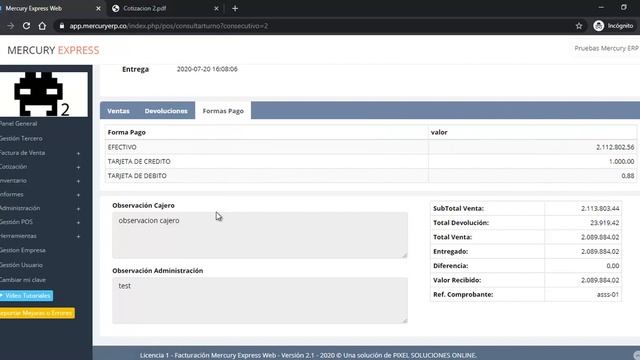Click the SubTotal Venta value 2.113.803.44
This screenshot has width=640, height=360.
[x=600, y=208]
